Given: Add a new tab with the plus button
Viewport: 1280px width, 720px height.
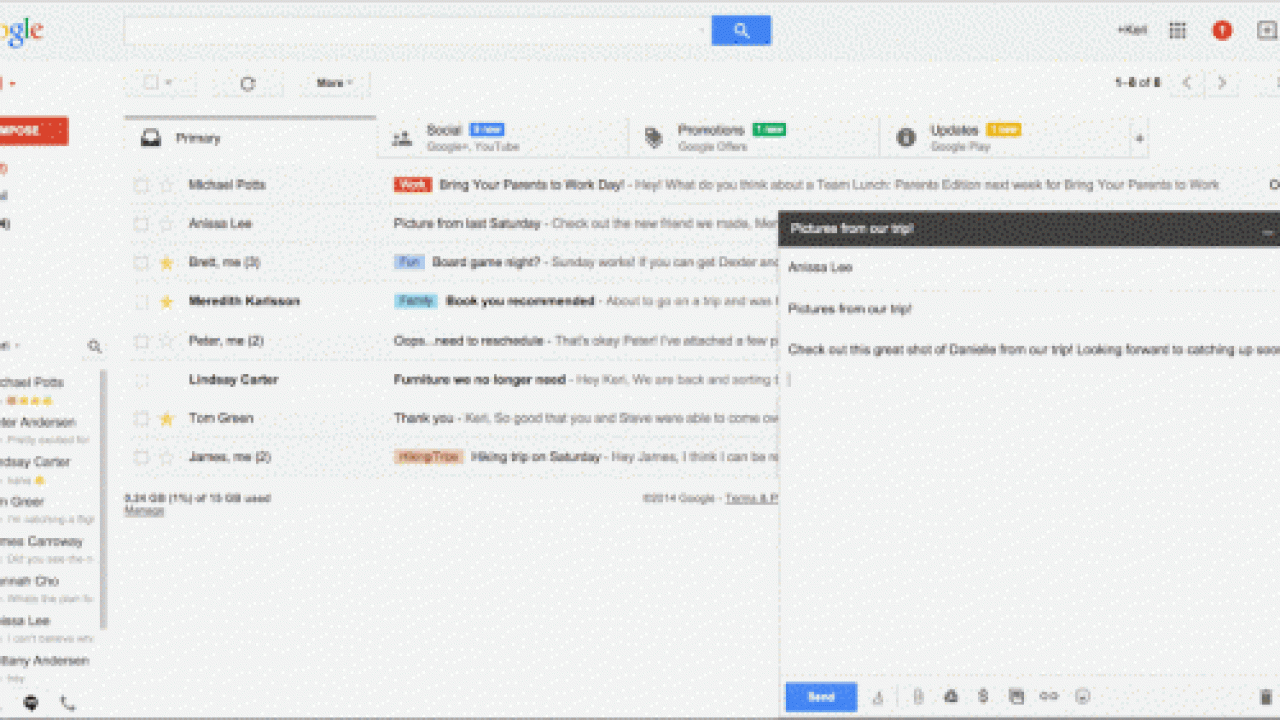Looking at the screenshot, I should coord(1139,138).
